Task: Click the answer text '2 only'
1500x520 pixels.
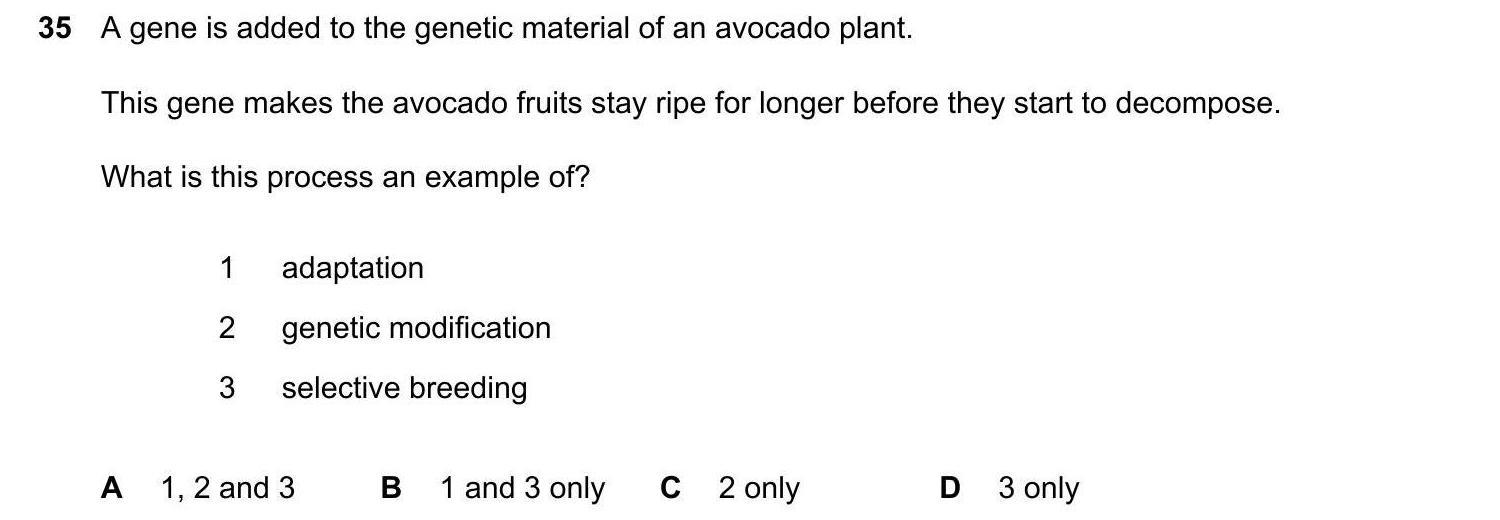Action: pos(759,488)
